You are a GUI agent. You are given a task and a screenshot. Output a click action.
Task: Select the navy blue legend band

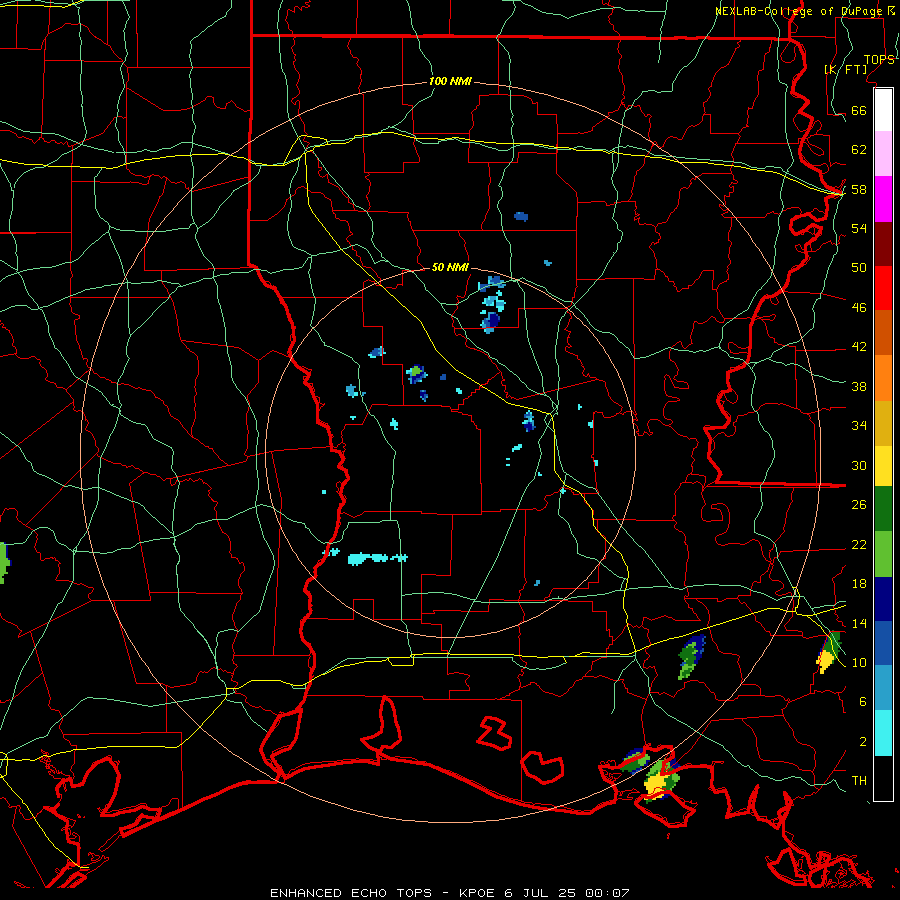coord(883,599)
